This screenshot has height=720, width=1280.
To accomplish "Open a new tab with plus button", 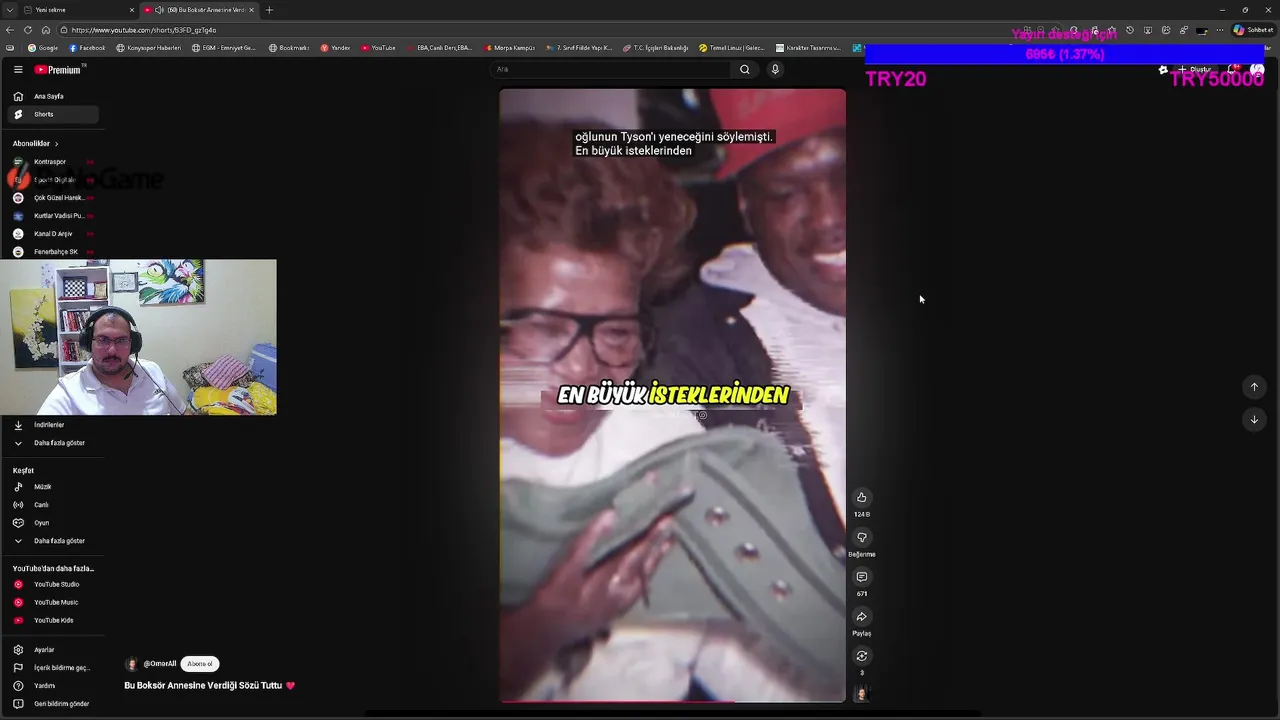I will point(269,10).
